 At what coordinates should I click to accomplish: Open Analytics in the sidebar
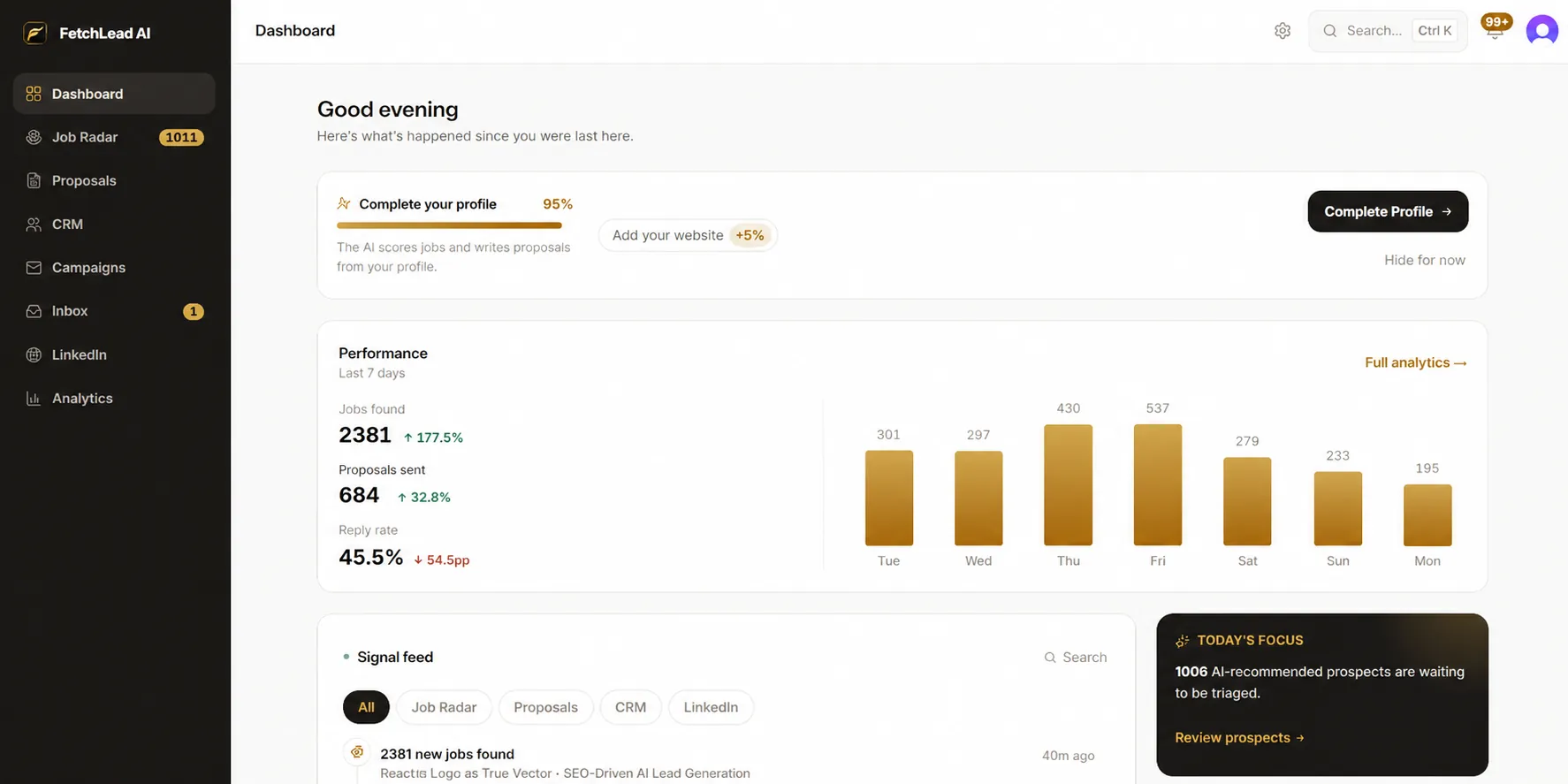click(114, 399)
